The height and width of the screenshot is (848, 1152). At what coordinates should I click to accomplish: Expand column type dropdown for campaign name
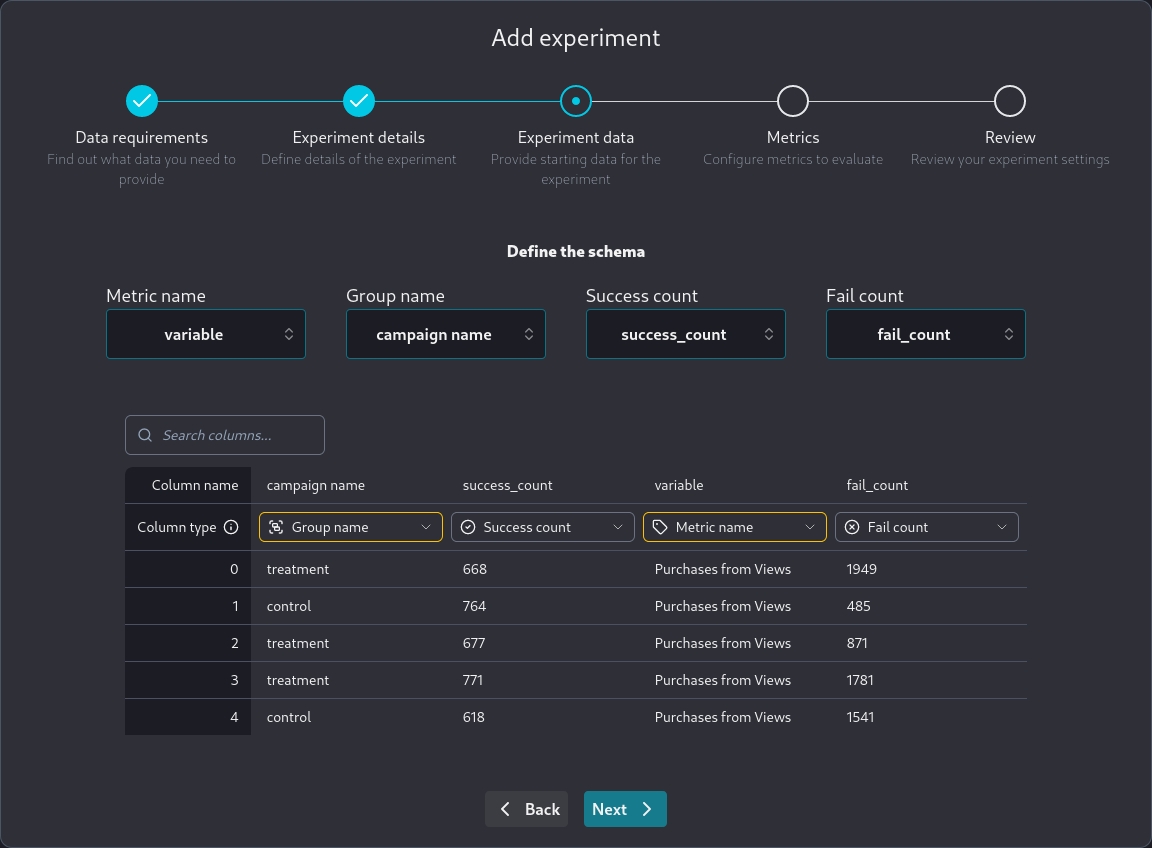[351, 527]
